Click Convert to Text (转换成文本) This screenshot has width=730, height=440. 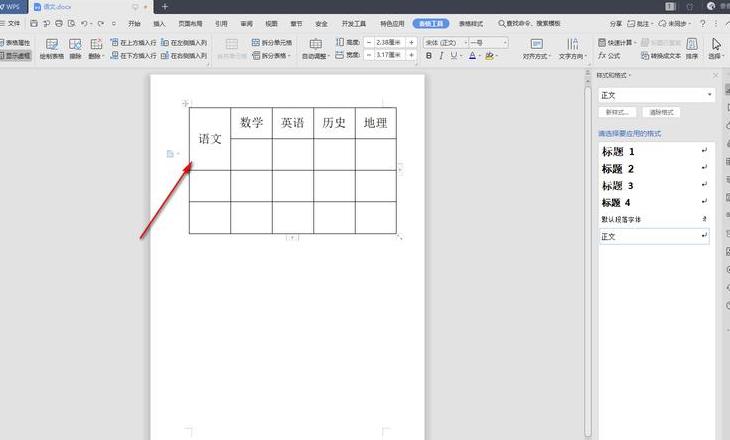tap(661, 55)
